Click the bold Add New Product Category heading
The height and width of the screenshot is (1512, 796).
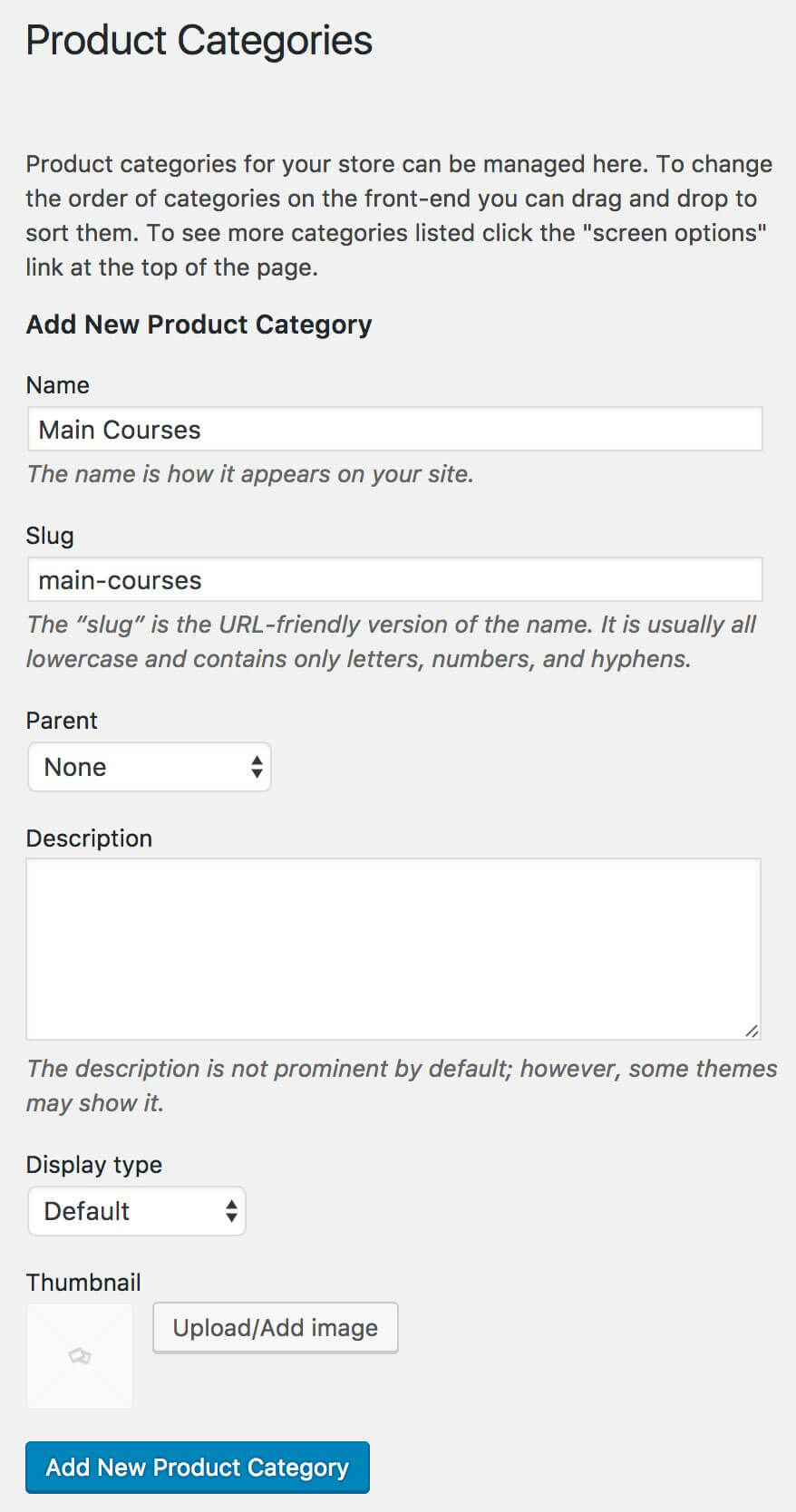(199, 325)
